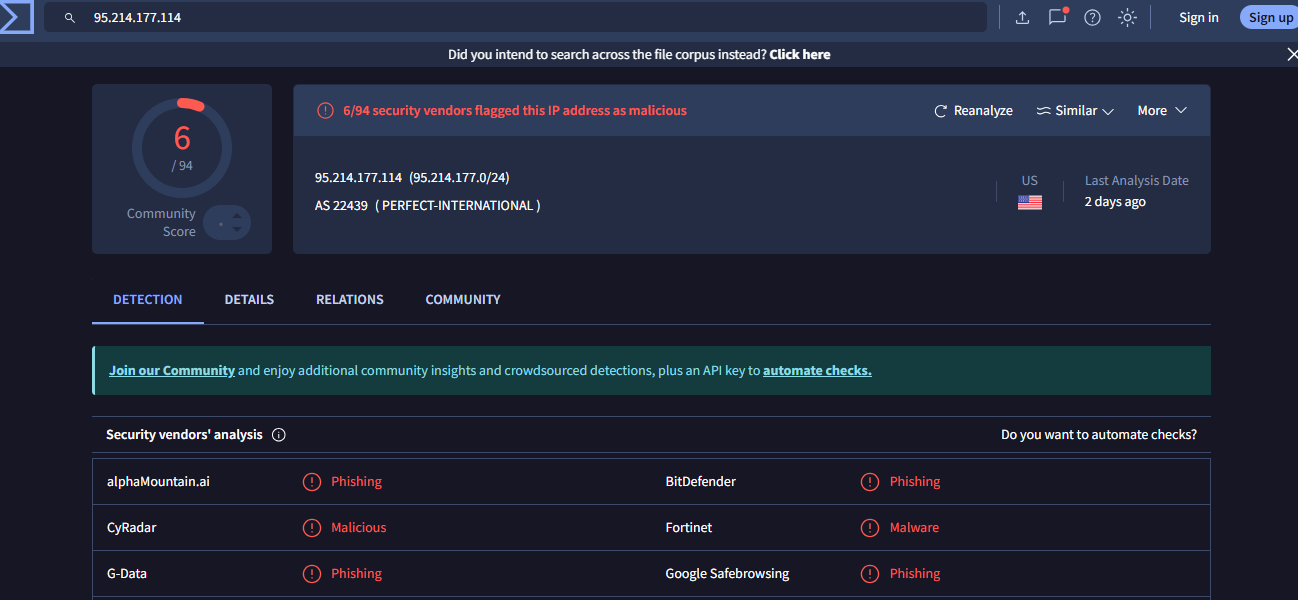Open the DETAILS tab
Viewport: 1298px width, 600px height.
249,300
